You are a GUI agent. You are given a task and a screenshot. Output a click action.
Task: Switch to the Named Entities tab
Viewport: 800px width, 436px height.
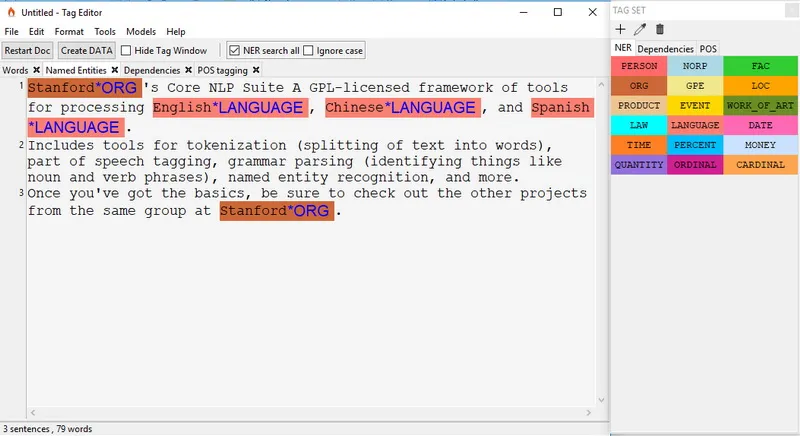point(76,70)
